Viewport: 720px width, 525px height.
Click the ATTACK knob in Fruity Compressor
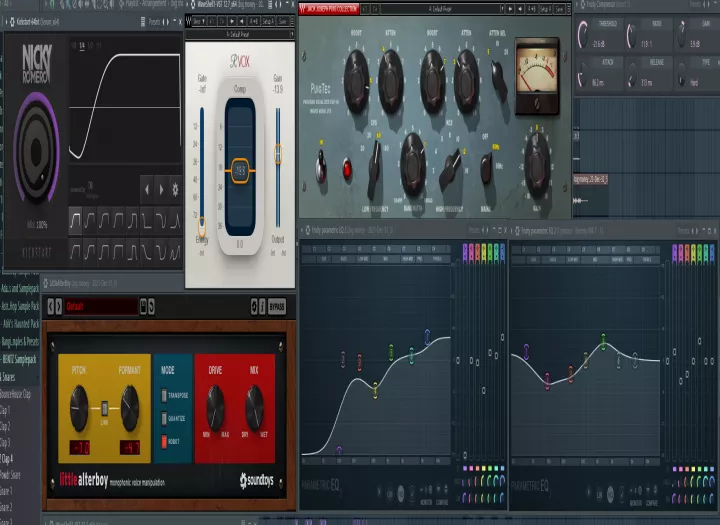[x=583, y=73]
